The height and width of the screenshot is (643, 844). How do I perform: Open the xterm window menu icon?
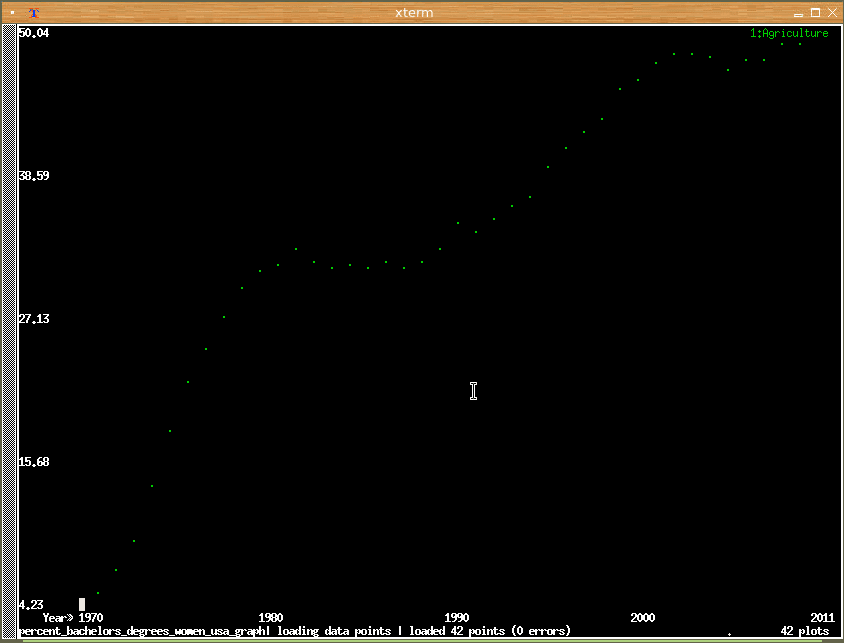coord(34,13)
